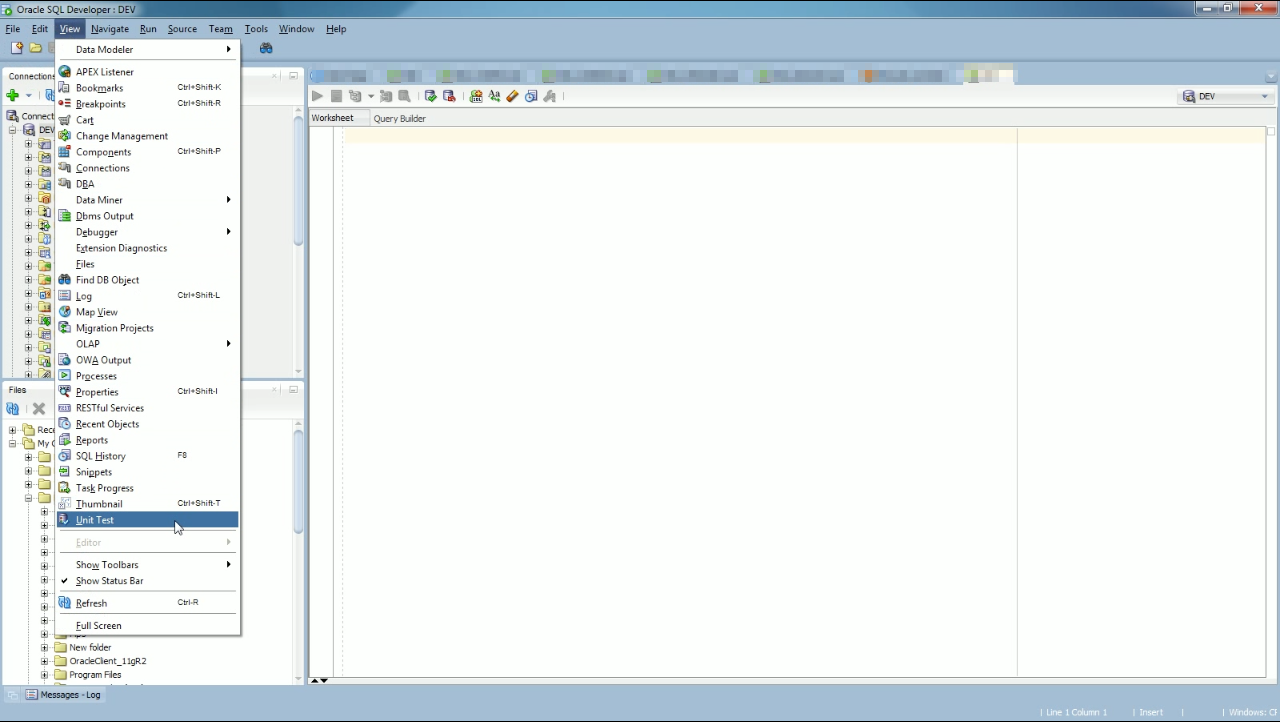Click the Commit icon with green check
This screenshot has width=1280, height=722.
(431, 96)
